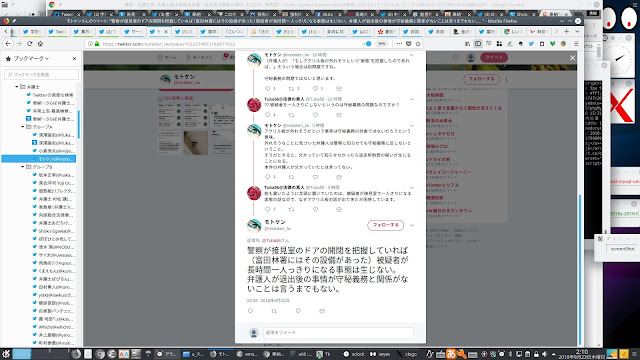Collapse the 弁護士 bookmark folder
The image size is (640, 360).
pos(17,87)
